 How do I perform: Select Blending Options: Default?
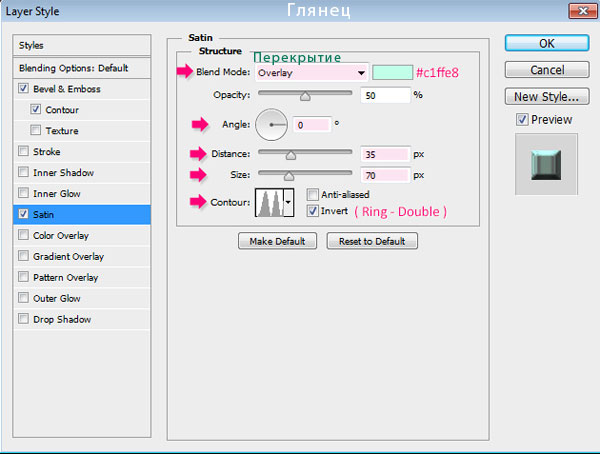click(x=82, y=68)
